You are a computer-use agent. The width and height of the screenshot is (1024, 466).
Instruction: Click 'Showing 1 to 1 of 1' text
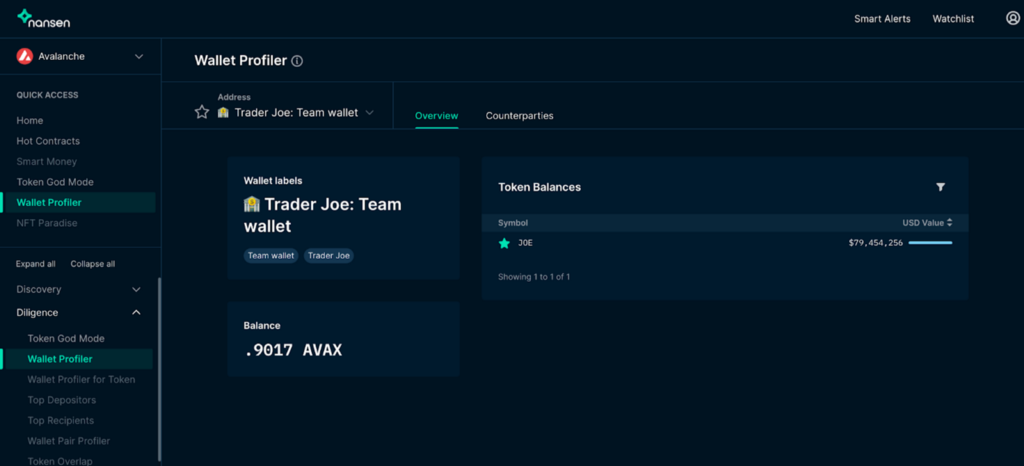[534, 277]
